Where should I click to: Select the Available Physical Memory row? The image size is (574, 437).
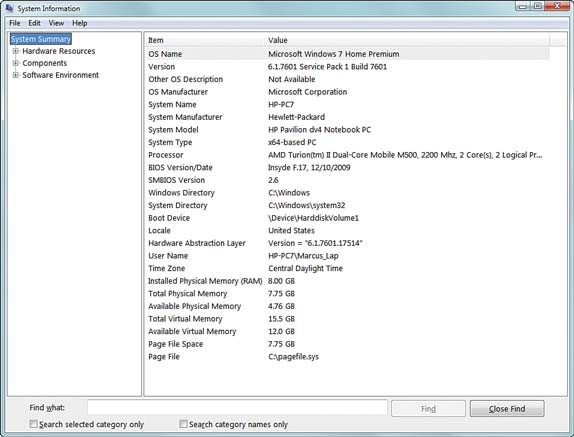click(347, 306)
